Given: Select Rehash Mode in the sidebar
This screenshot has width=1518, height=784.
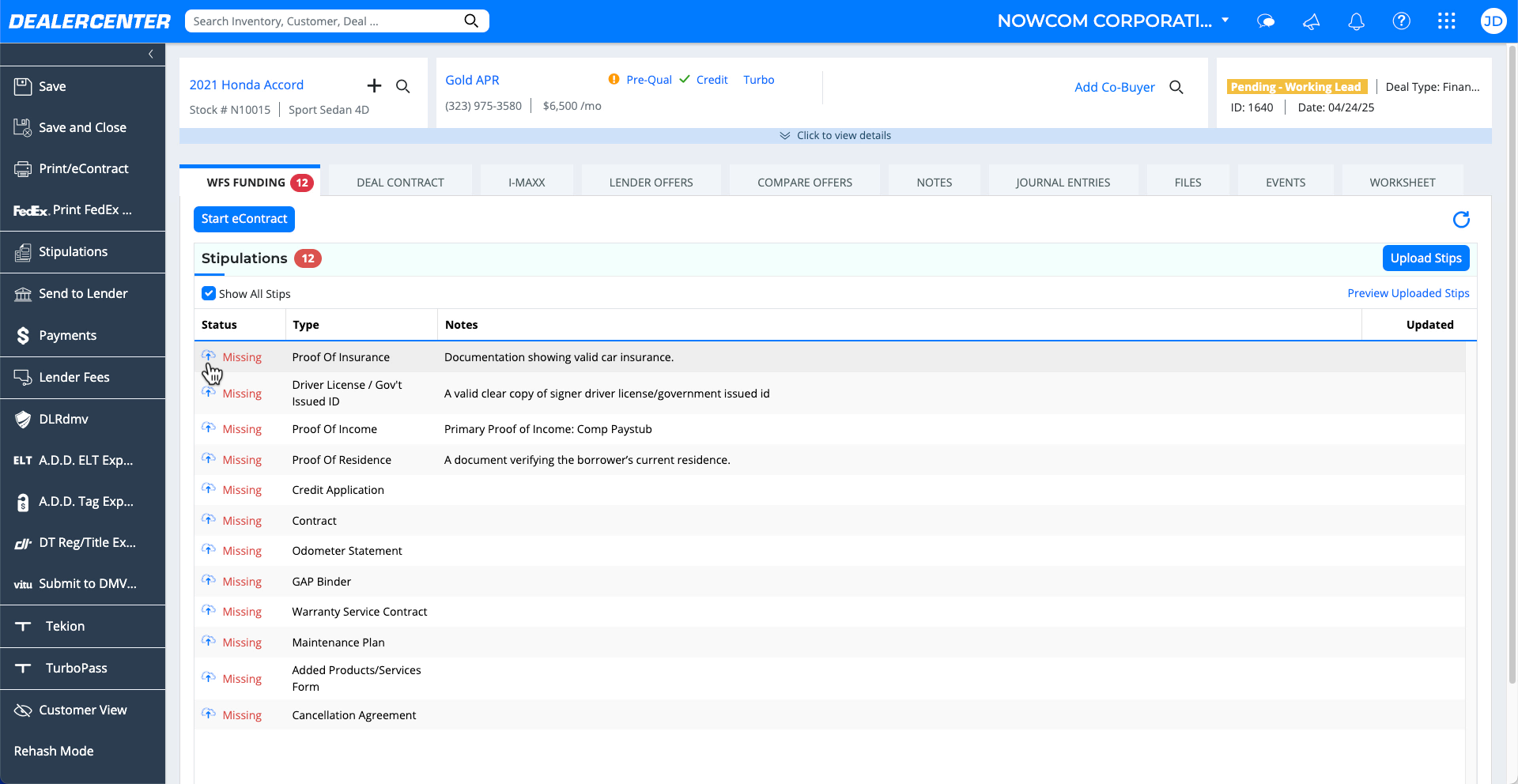Looking at the screenshot, I should (x=83, y=752).
